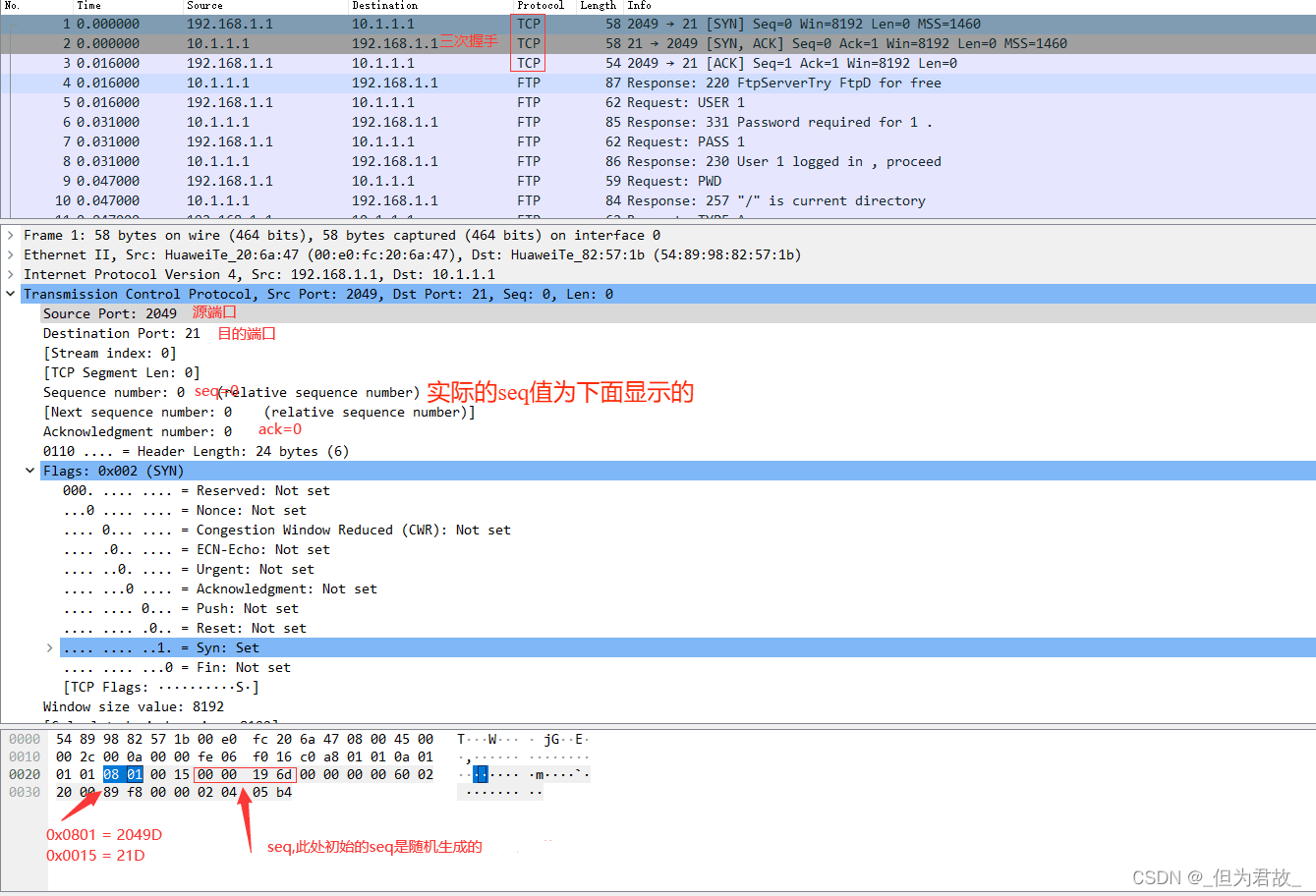Screen dimensions: 1316x896
Task: Expand the Frame 1 details row
Action: pyautogui.click(x=11, y=236)
